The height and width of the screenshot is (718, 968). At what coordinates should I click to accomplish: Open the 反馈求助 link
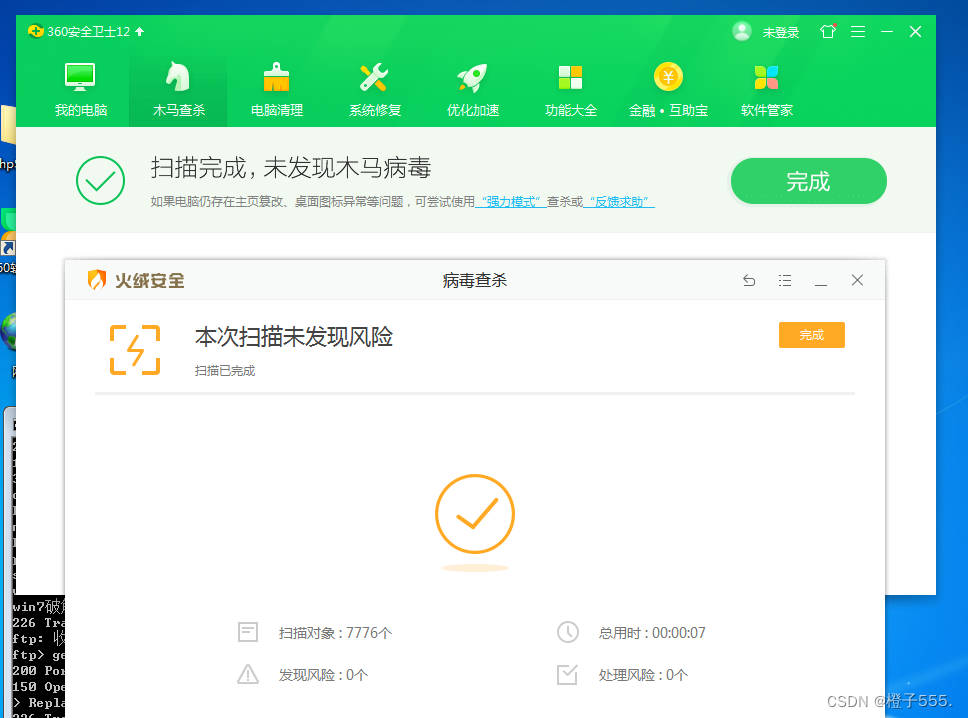(619, 202)
